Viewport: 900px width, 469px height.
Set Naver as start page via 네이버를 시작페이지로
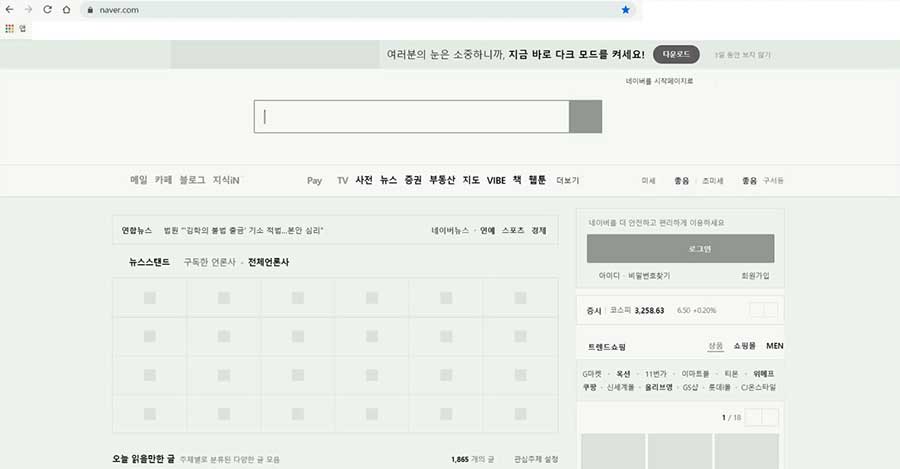click(660, 82)
